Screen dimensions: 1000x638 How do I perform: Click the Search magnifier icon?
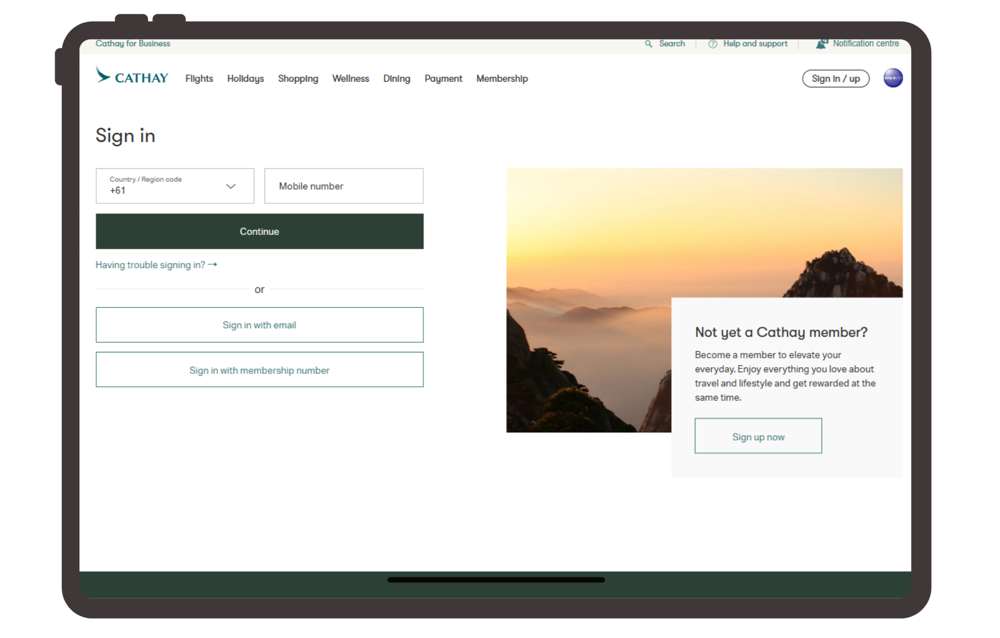(x=649, y=44)
